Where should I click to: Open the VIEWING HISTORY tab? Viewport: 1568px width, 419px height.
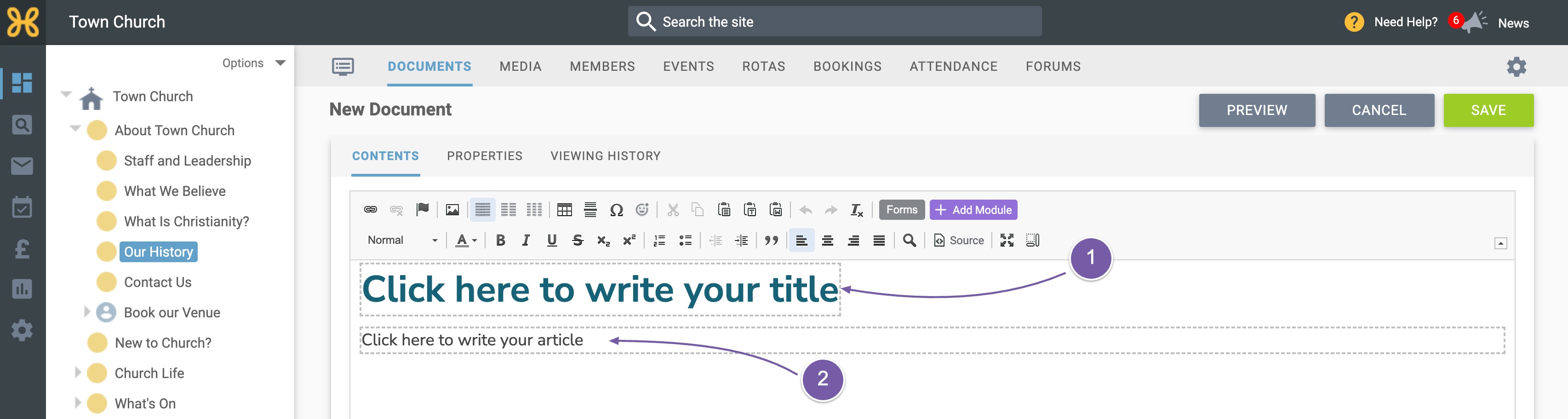coord(605,156)
